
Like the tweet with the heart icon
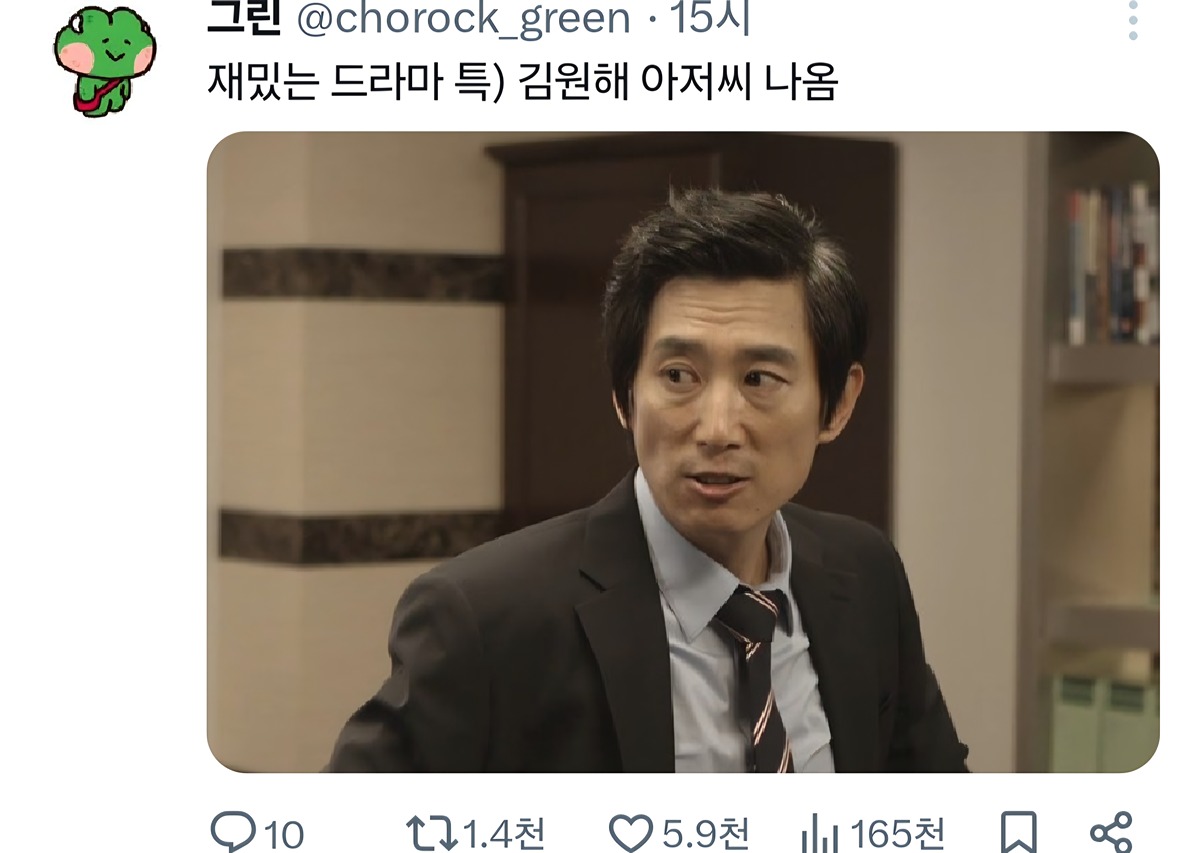click(x=632, y=832)
